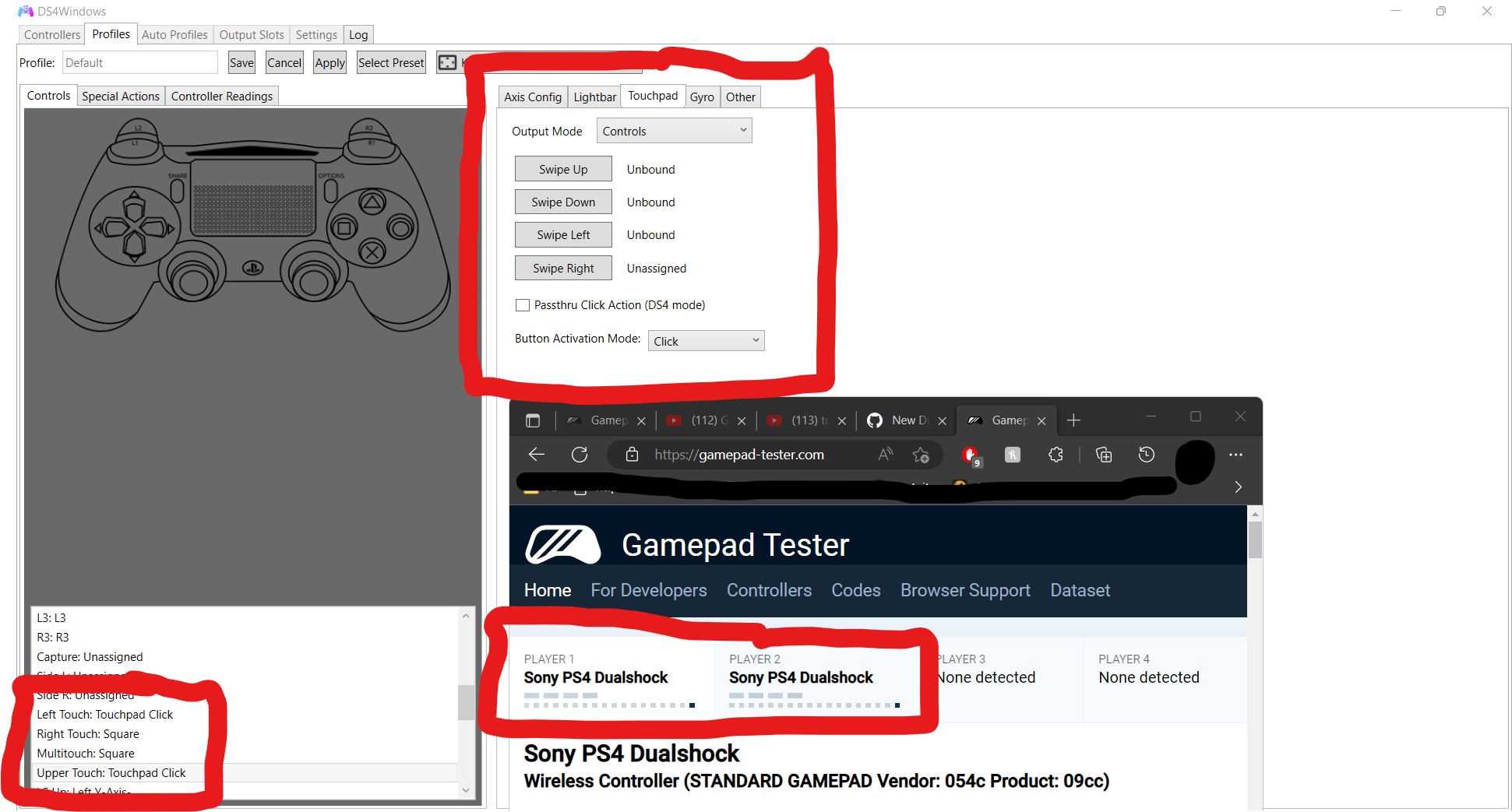Open the browser settings and more menu
This screenshot has height=812, width=1512.
1235,455
